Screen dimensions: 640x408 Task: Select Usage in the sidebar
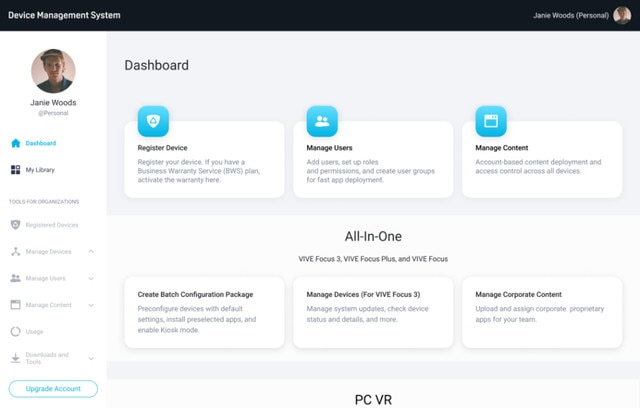(34, 332)
